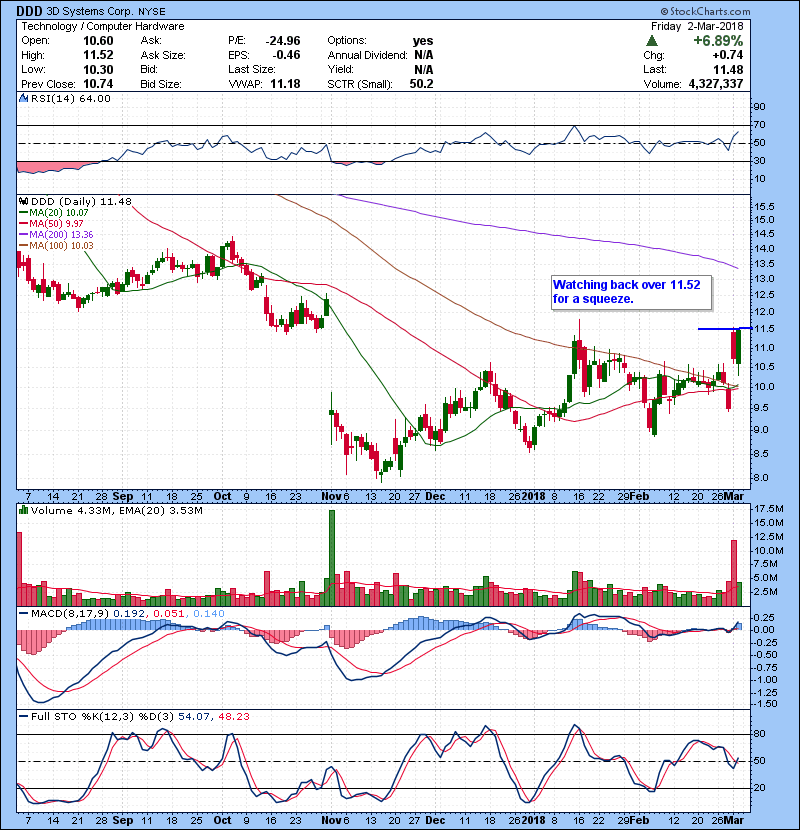Image resolution: width=800 pixels, height=830 pixels.
Task: Click the MA(50) 9.97 legend entry
Action: coord(51,223)
